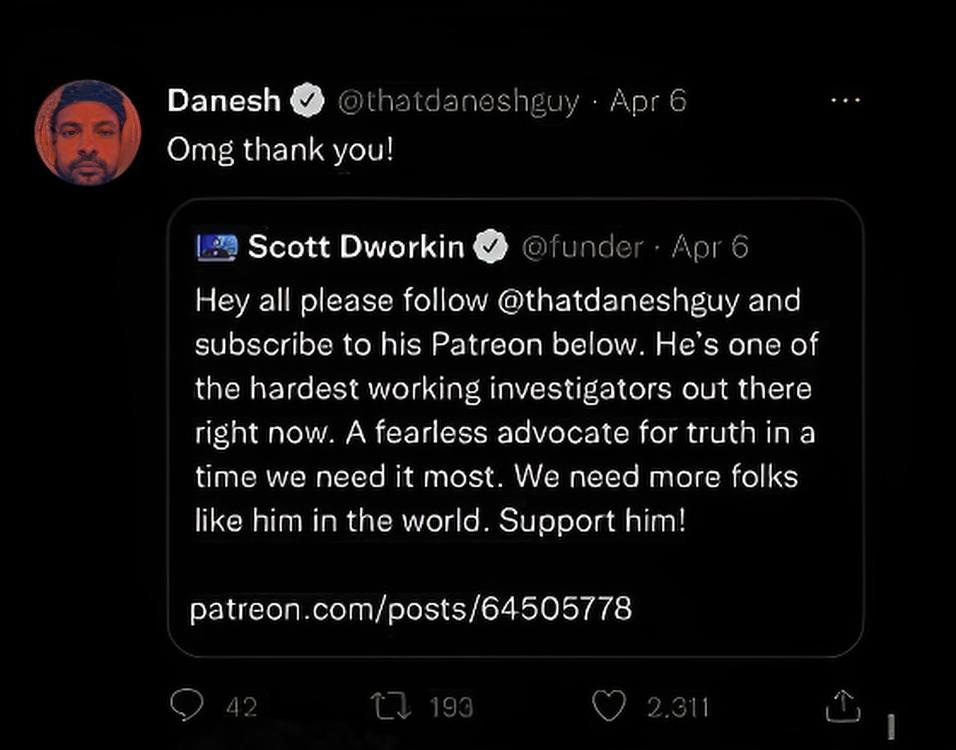Open the reply icon on Danesh's tweet

coord(190,705)
